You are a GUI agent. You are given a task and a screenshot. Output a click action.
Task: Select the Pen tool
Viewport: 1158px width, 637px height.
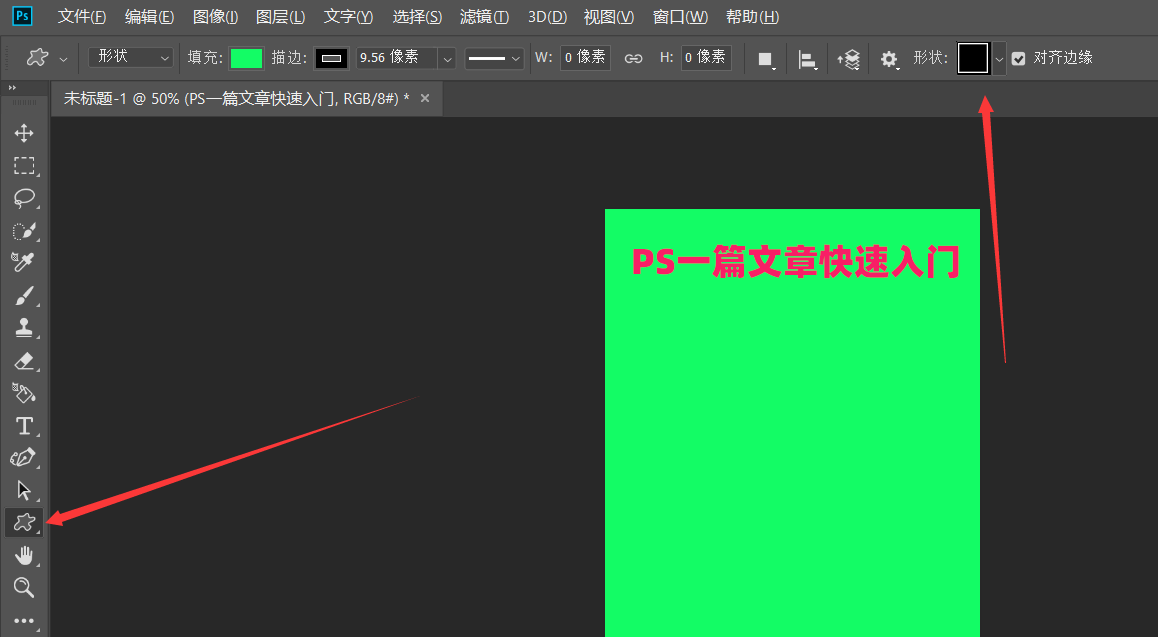(x=24, y=458)
